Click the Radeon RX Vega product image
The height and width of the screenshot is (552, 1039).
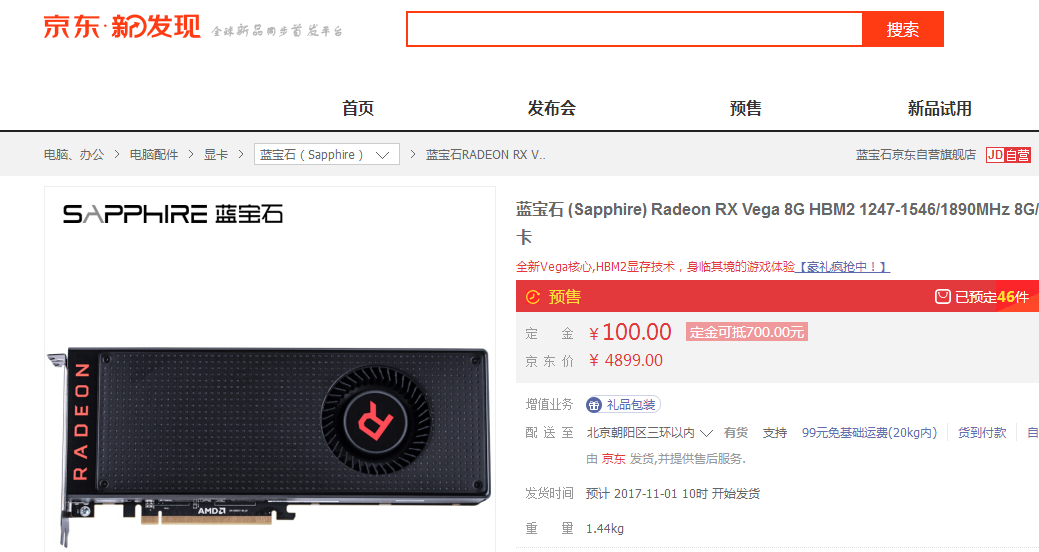269,445
